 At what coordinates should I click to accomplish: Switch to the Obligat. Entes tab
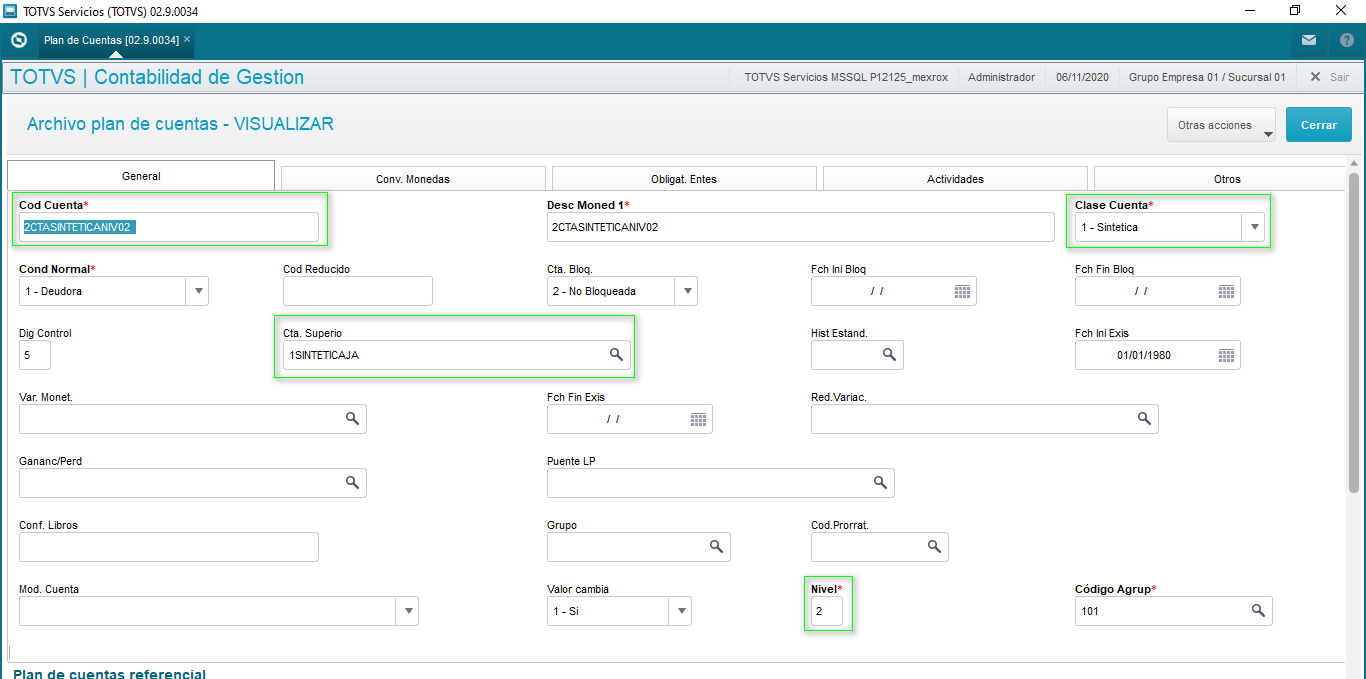684,179
